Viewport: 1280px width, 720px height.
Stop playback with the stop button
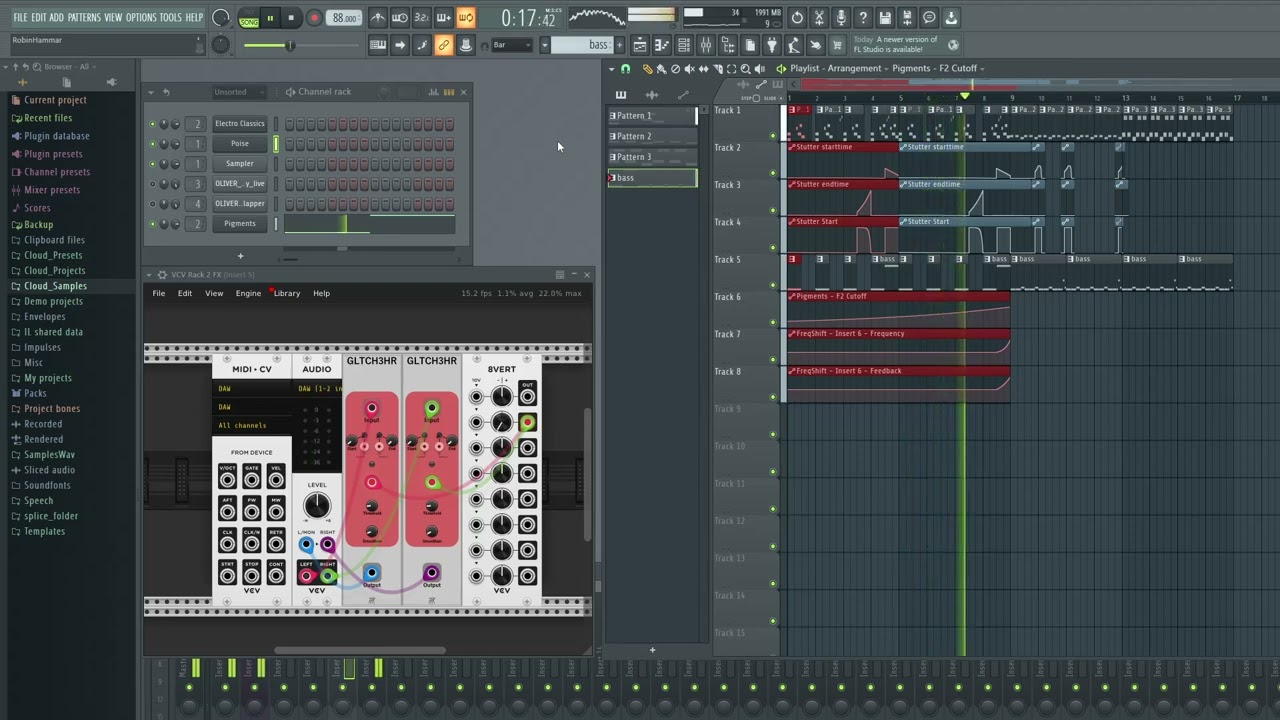coord(291,18)
